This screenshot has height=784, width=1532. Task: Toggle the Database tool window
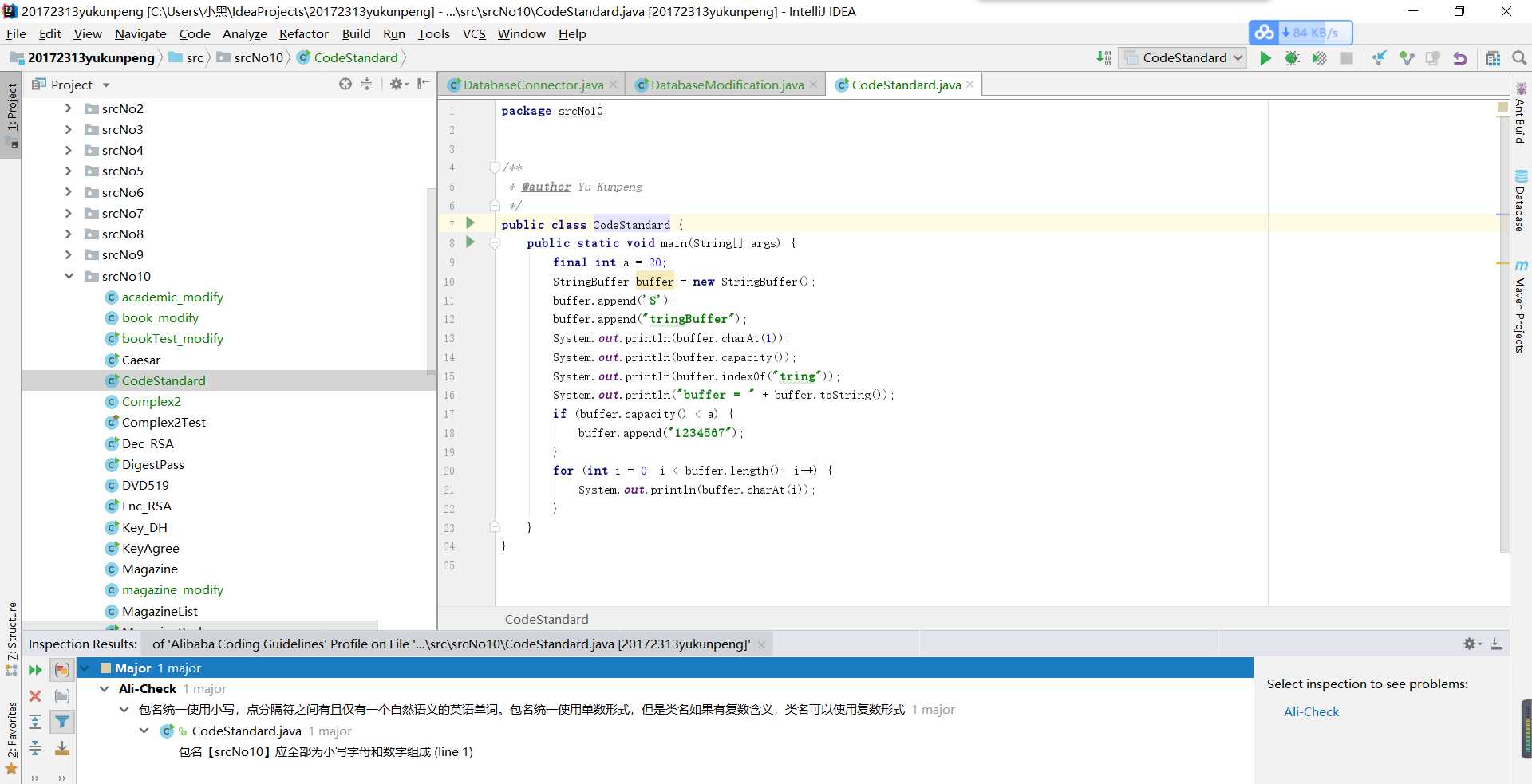click(1521, 201)
